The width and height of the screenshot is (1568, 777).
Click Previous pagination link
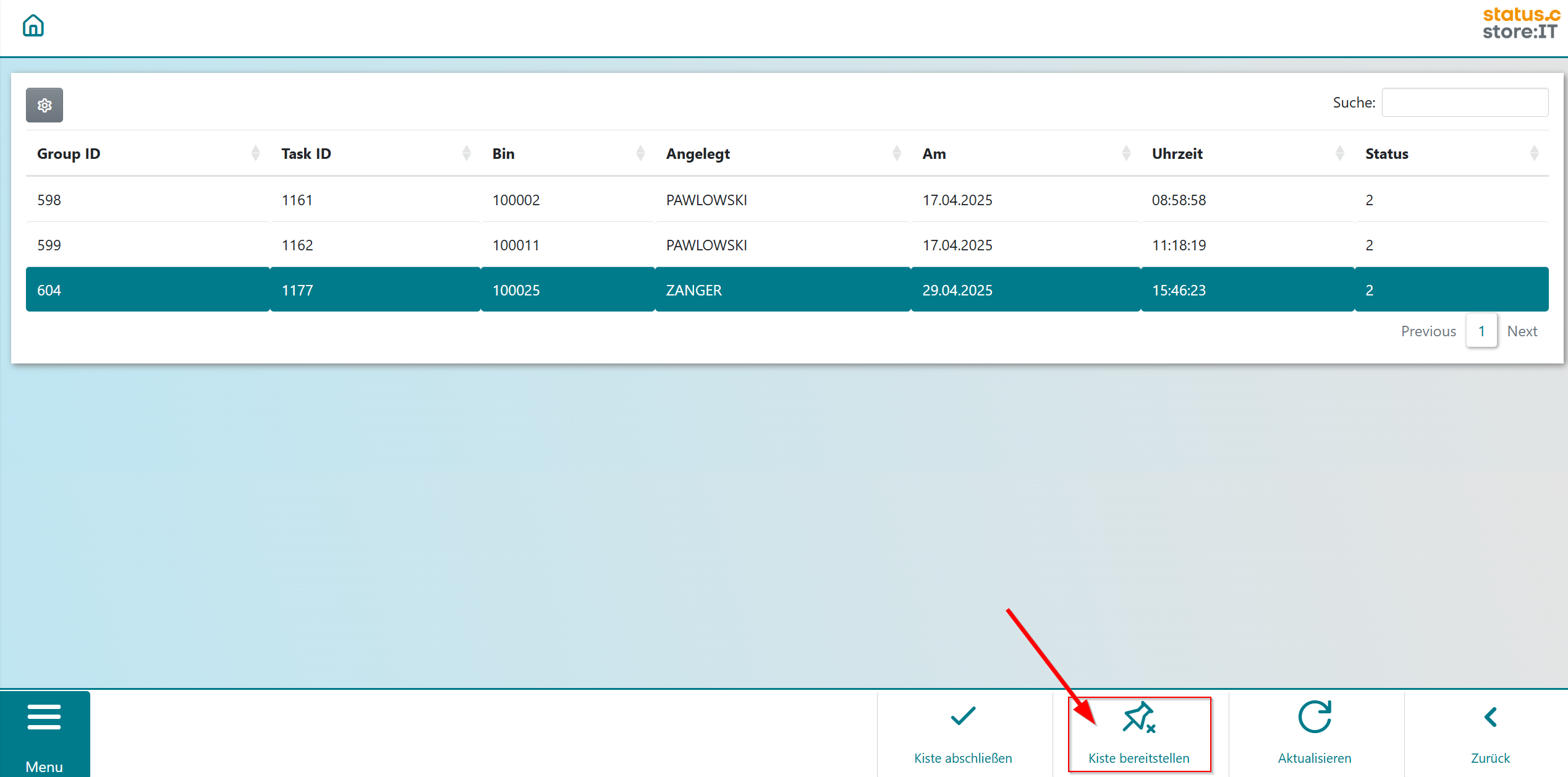click(1428, 331)
